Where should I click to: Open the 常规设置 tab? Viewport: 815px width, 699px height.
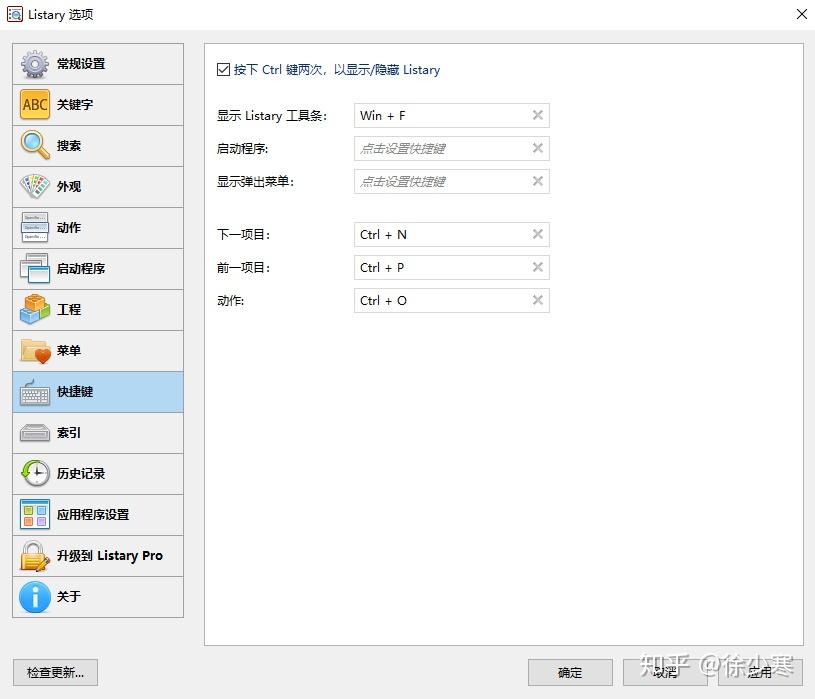pyautogui.click(x=98, y=64)
